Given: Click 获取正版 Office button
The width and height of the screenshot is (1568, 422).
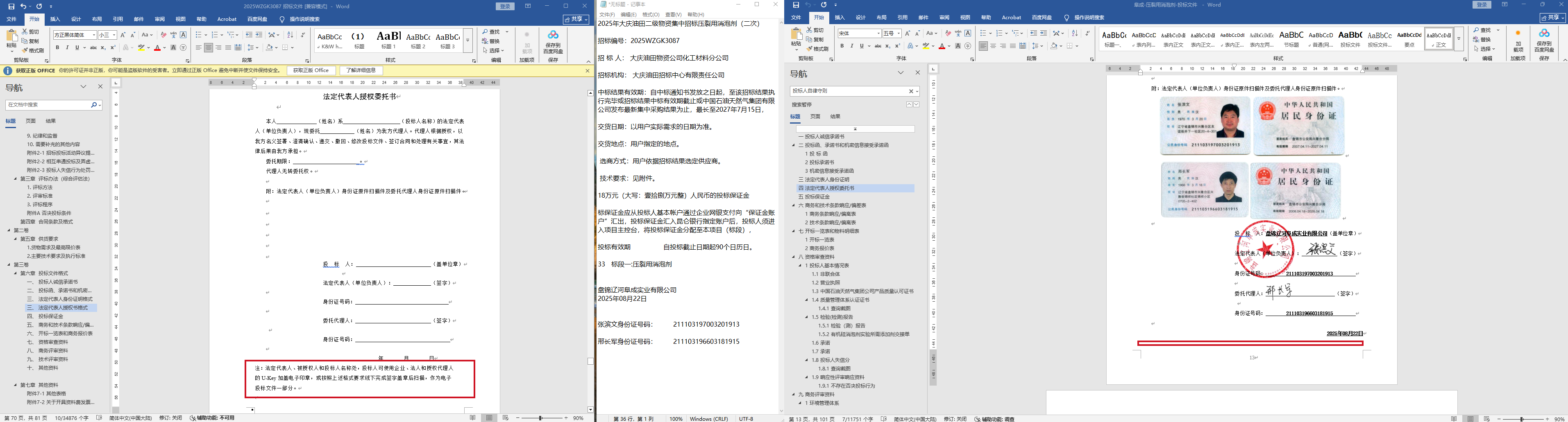Looking at the screenshot, I should point(311,70).
